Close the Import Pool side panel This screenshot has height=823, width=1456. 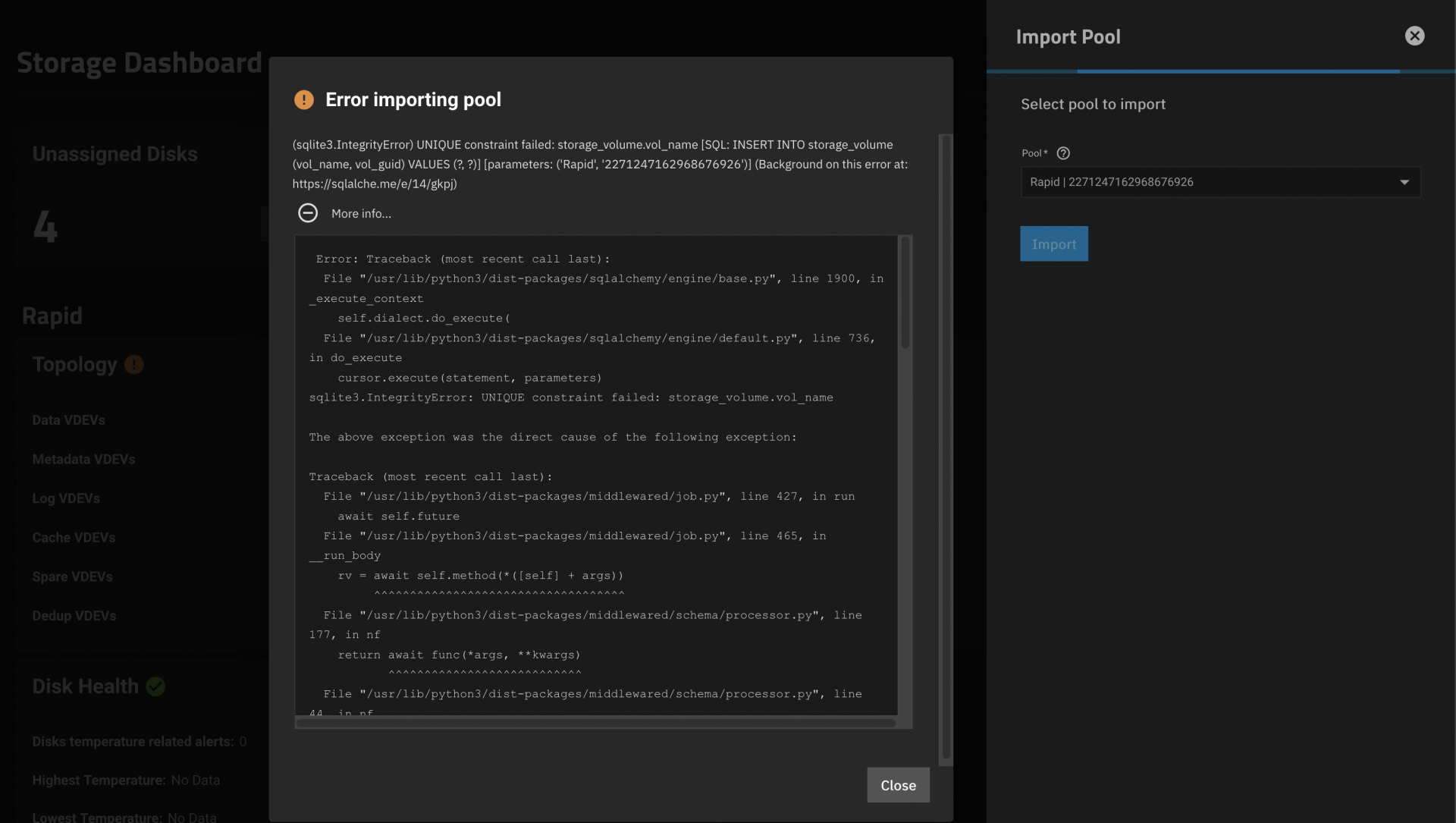(x=1414, y=36)
